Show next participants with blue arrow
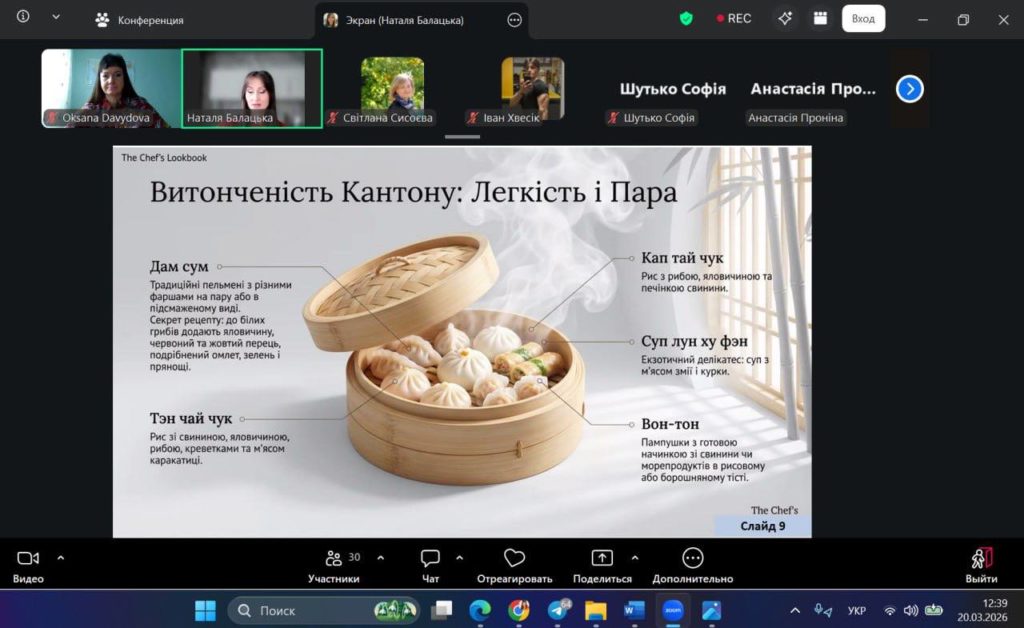 [x=909, y=89]
